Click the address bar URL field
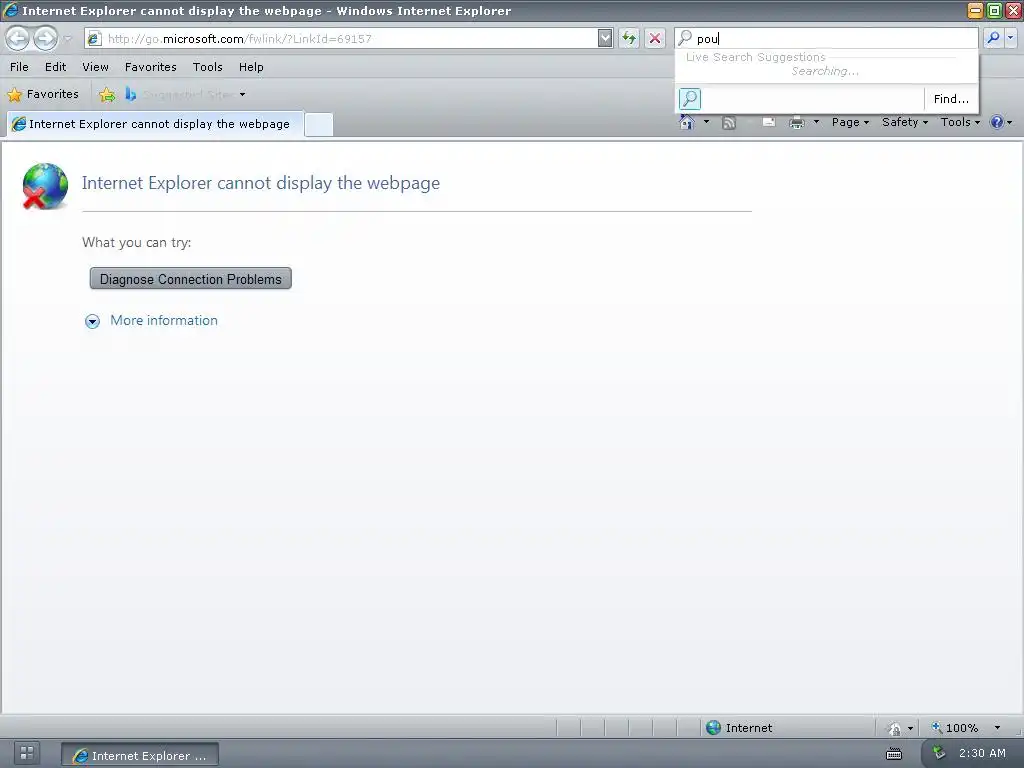The height and width of the screenshot is (768, 1024). tap(341, 39)
